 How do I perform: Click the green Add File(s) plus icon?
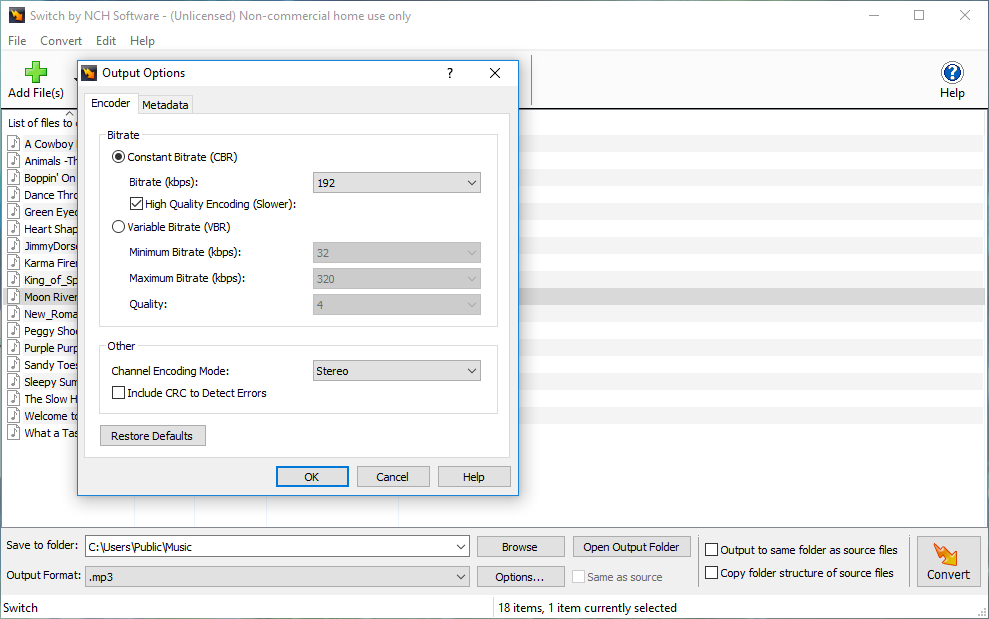(x=35, y=71)
